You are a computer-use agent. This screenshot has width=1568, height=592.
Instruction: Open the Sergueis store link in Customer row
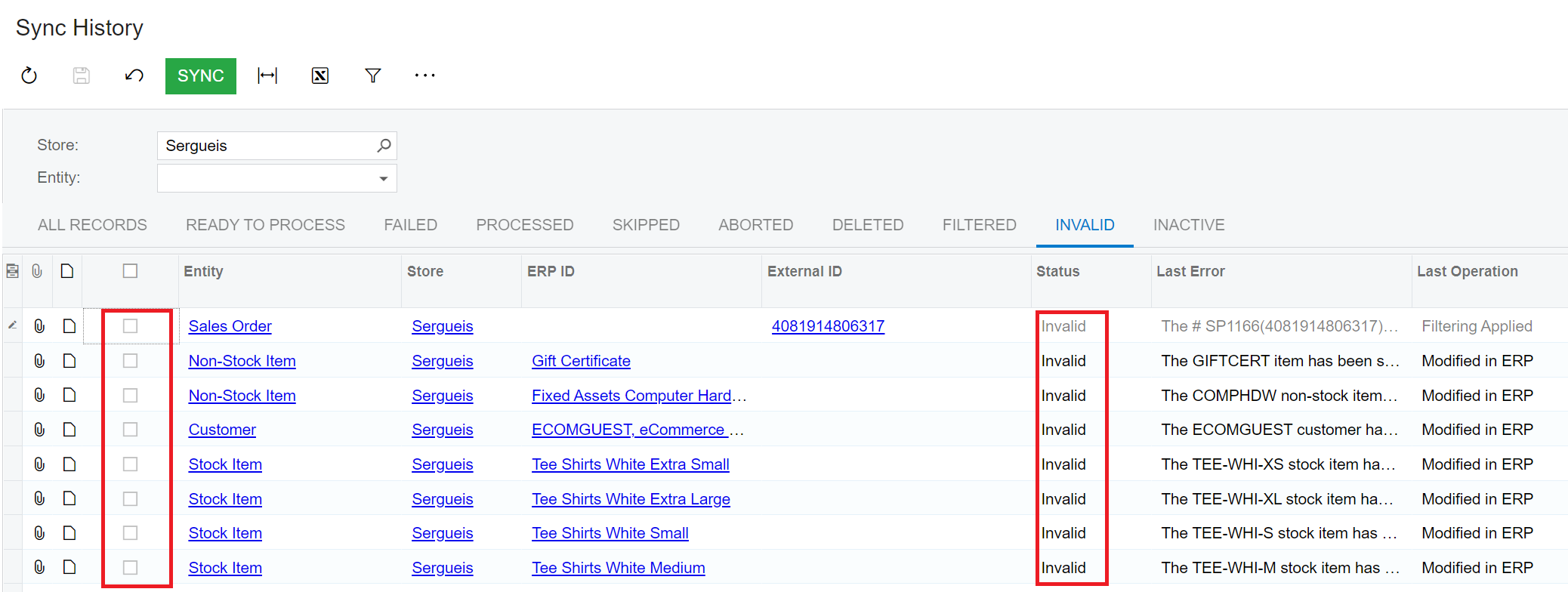[443, 430]
